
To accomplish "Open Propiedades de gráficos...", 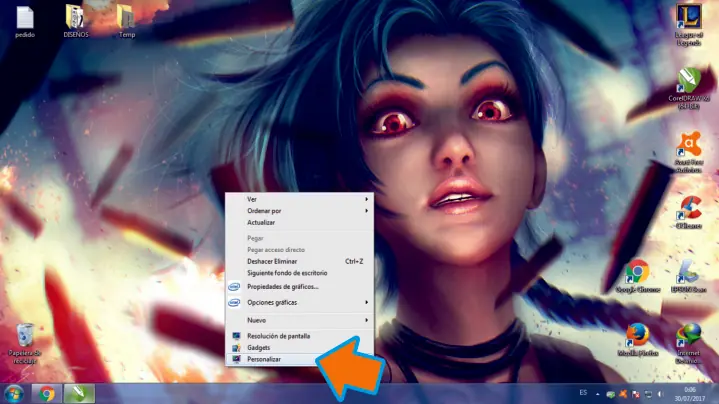I will point(299,287).
